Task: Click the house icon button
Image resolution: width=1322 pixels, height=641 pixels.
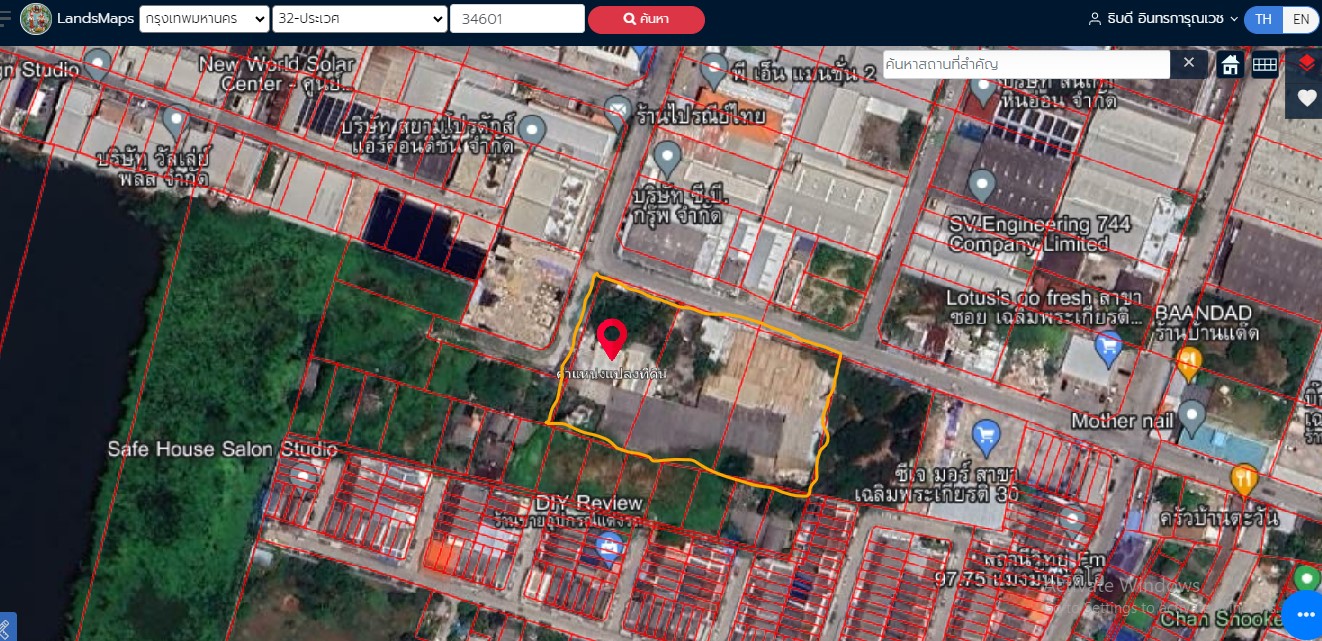Action: [1231, 64]
